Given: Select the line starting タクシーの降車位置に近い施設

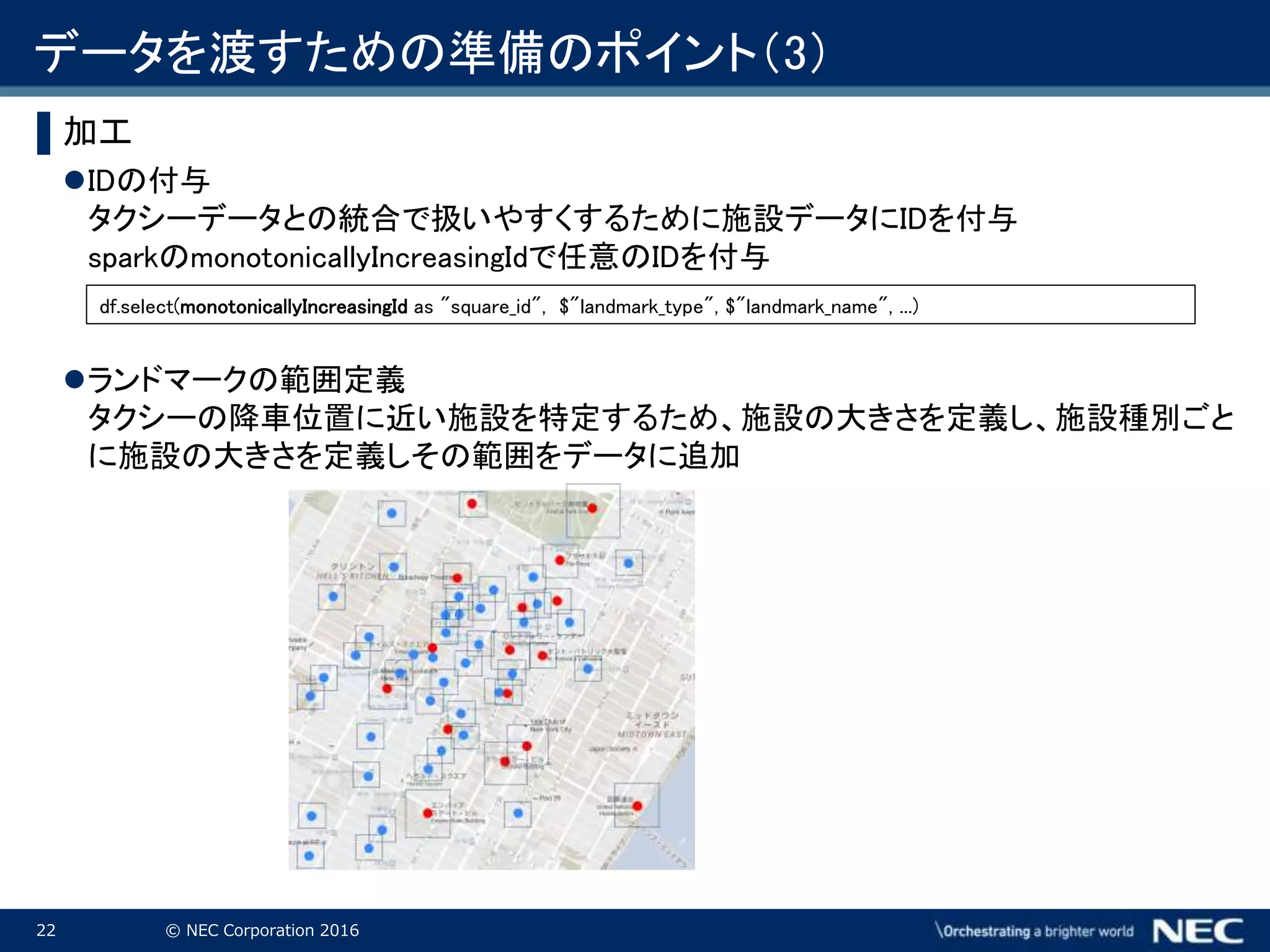Looking at the screenshot, I should click(x=661, y=418).
